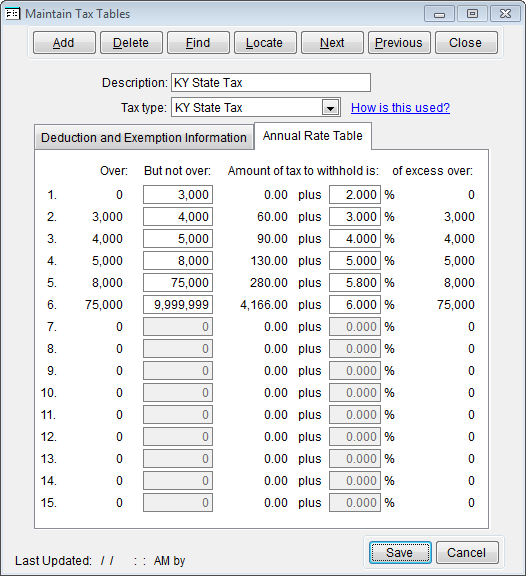This screenshot has width=526, height=576.
Task: Click row 7 percent field
Action: pyautogui.click(x=355, y=327)
